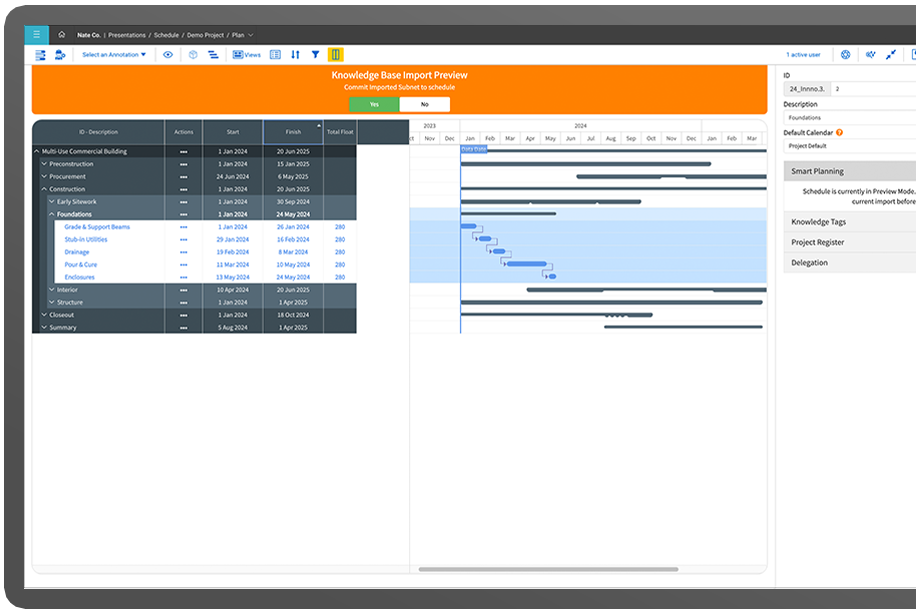Collapse the Foundations activity group
This screenshot has height=615, width=916.
click(51, 214)
